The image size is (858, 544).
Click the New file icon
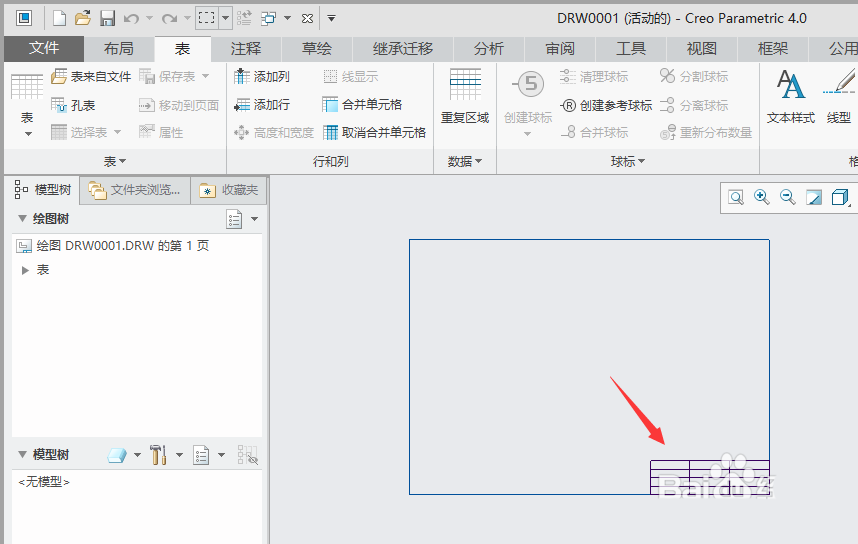pyautogui.click(x=60, y=18)
